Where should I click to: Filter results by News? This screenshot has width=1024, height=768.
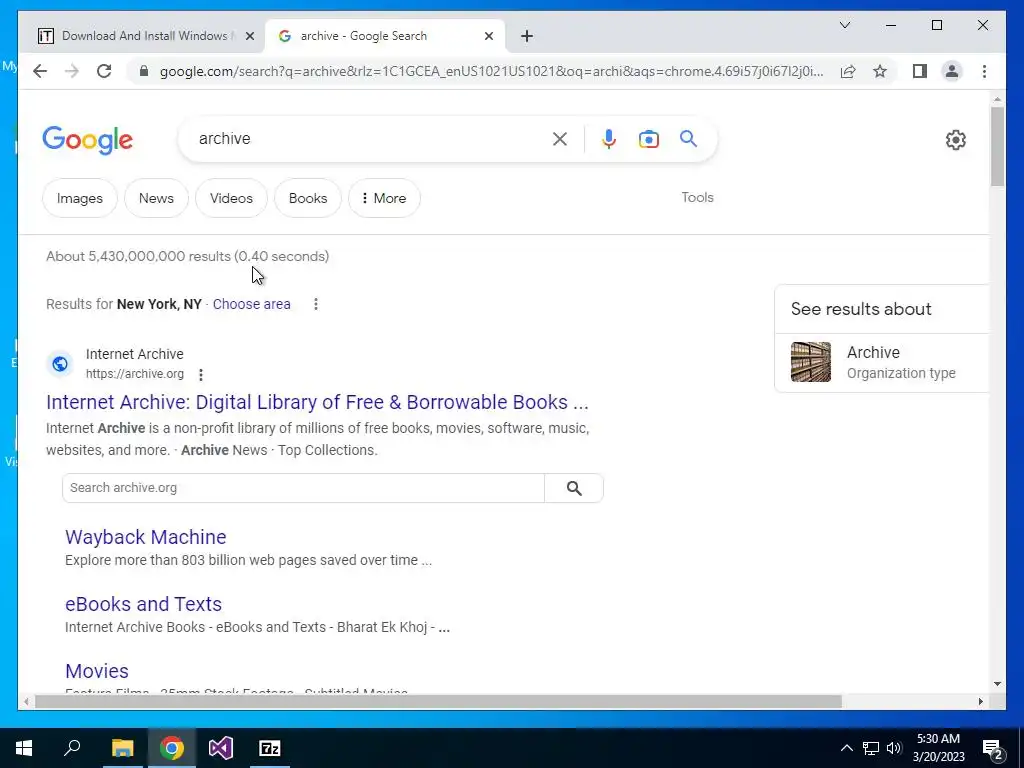(x=156, y=198)
